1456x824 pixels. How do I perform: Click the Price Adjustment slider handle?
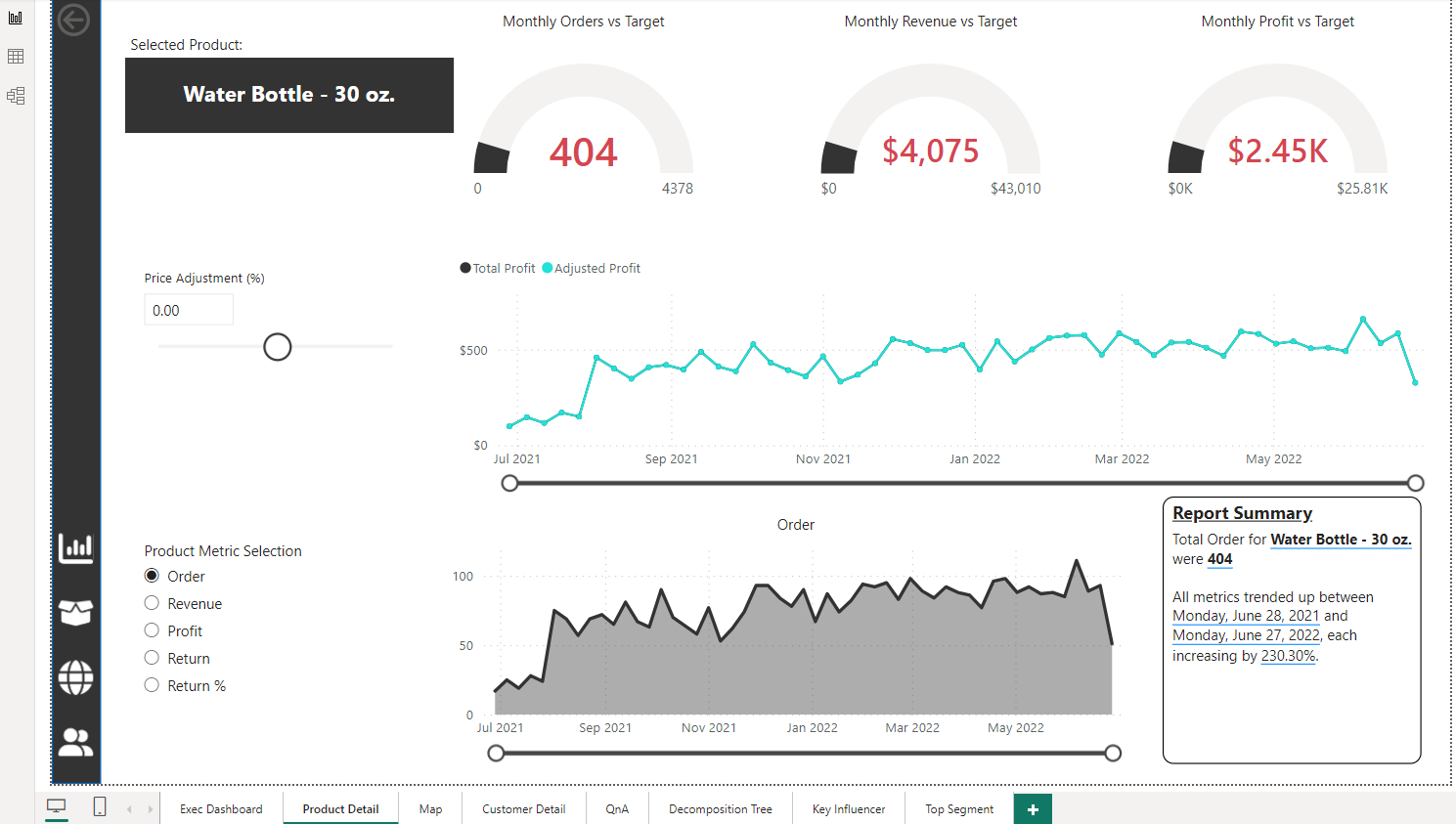click(x=278, y=347)
